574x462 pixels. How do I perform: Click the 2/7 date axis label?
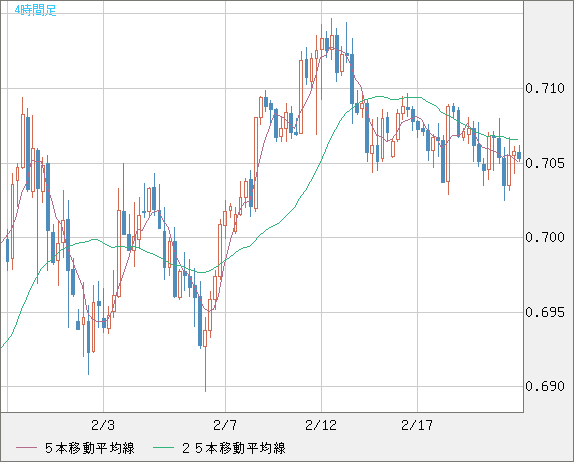225,425
